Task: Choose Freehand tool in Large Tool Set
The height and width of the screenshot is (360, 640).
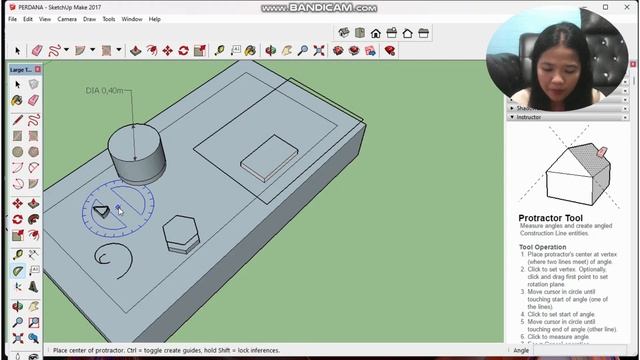Action: [33, 120]
